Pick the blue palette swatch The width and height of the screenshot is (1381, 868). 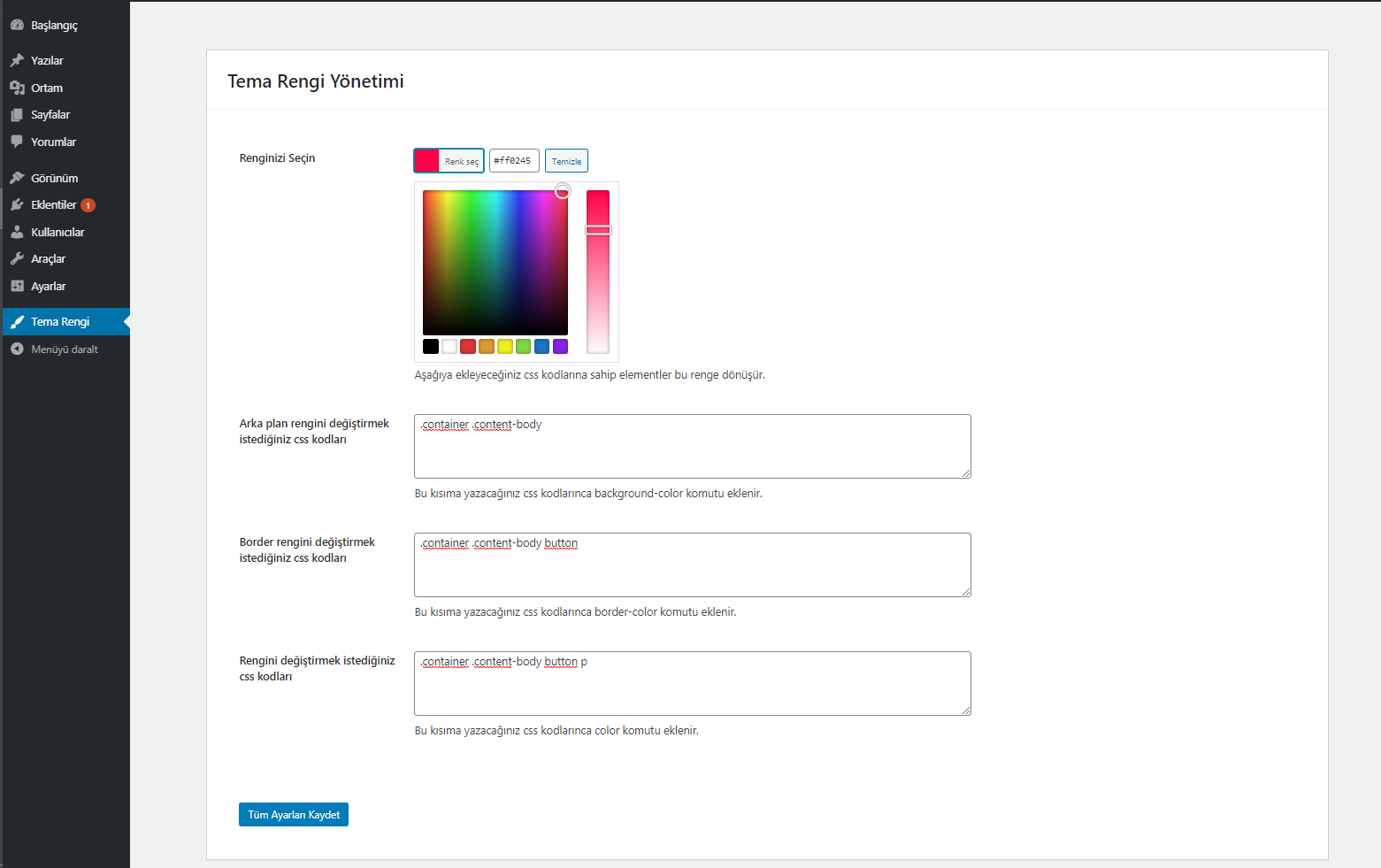point(542,347)
